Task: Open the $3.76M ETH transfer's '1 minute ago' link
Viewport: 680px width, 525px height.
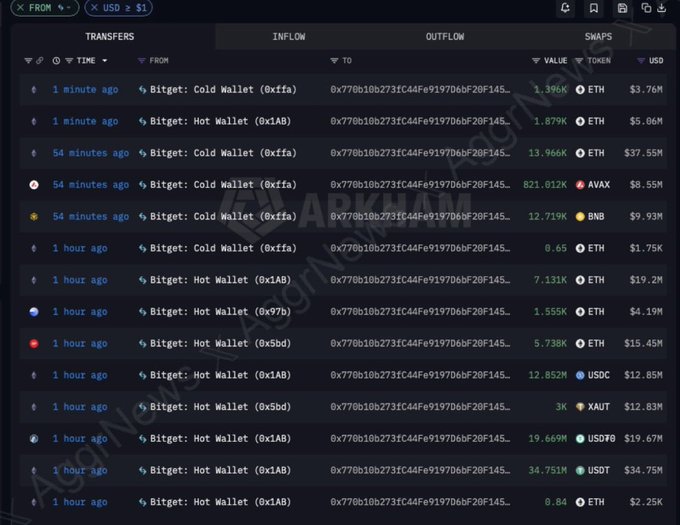Action: pos(85,90)
